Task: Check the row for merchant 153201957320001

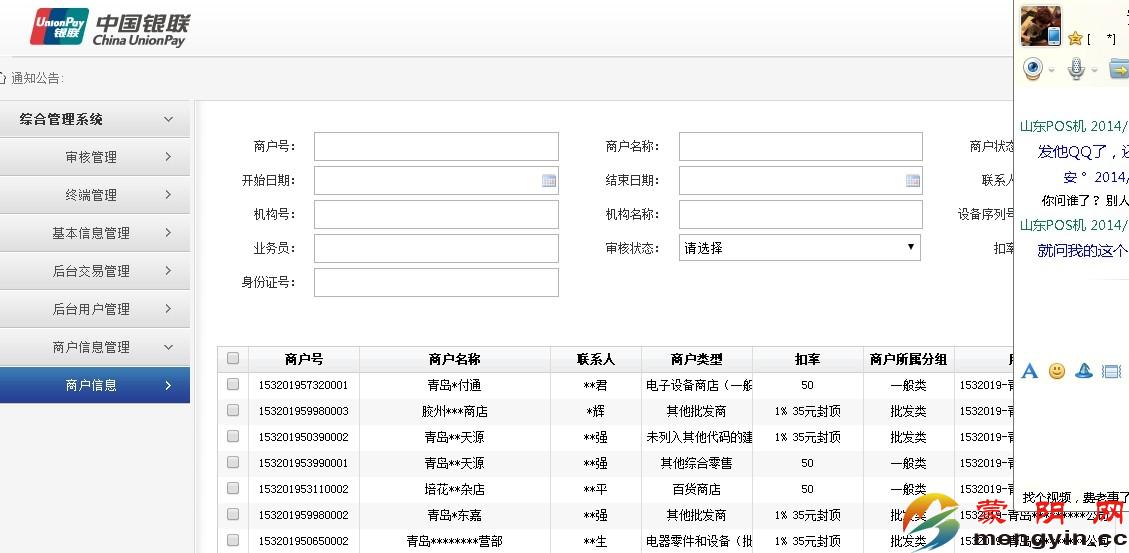Action: (x=233, y=385)
